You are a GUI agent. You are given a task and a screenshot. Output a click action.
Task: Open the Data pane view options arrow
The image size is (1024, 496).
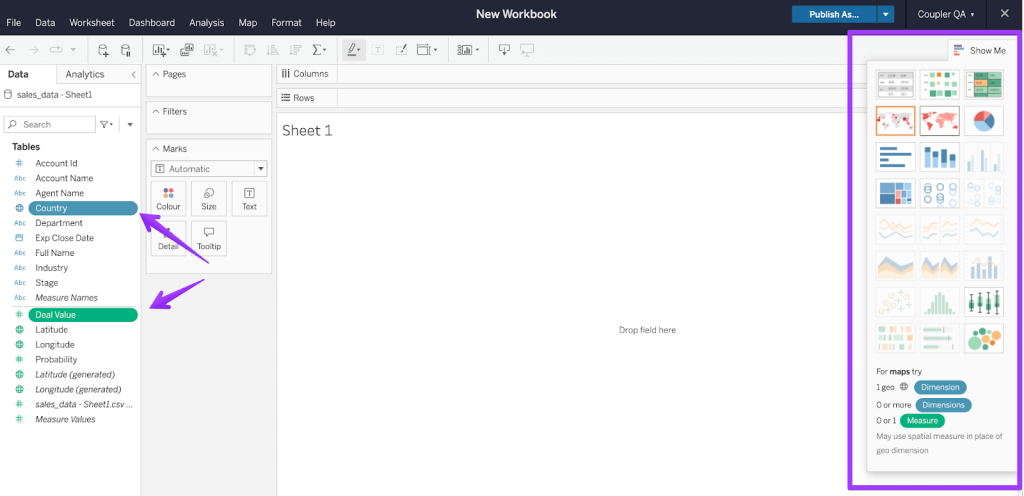click(130, 124)
